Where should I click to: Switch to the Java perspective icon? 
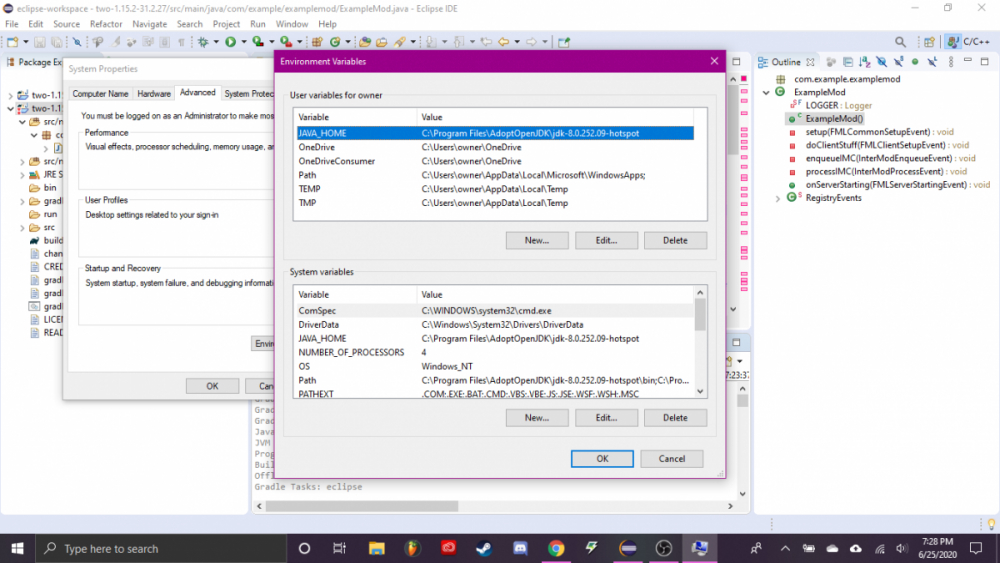[x=952, y=42]
